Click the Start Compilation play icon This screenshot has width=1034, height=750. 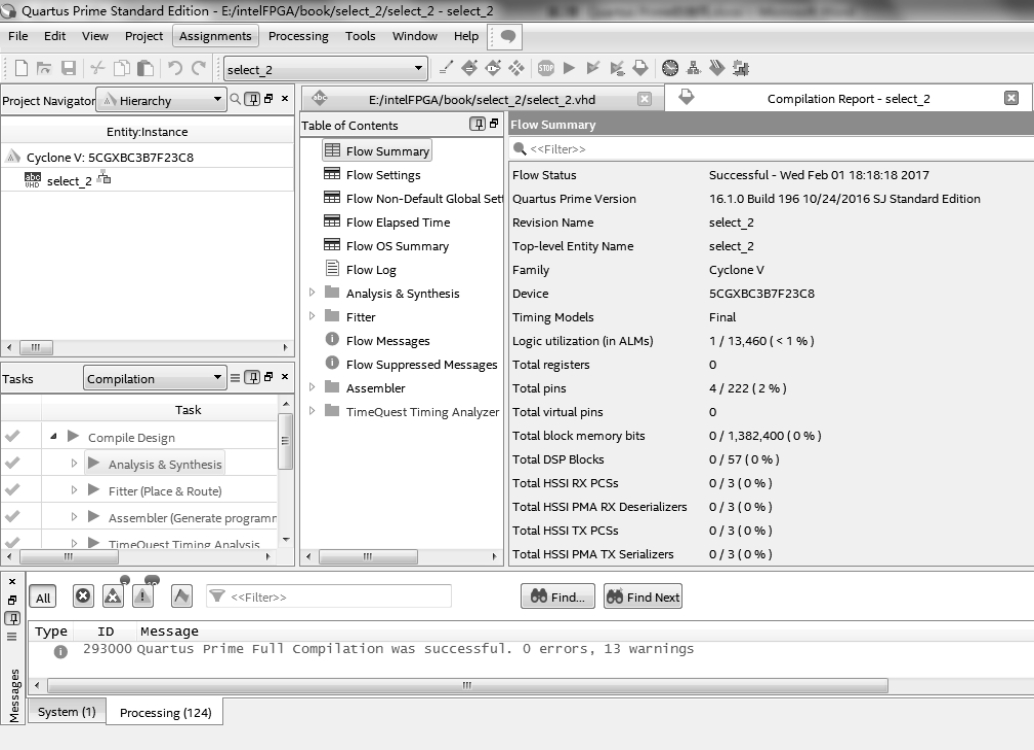coord(569,67)
